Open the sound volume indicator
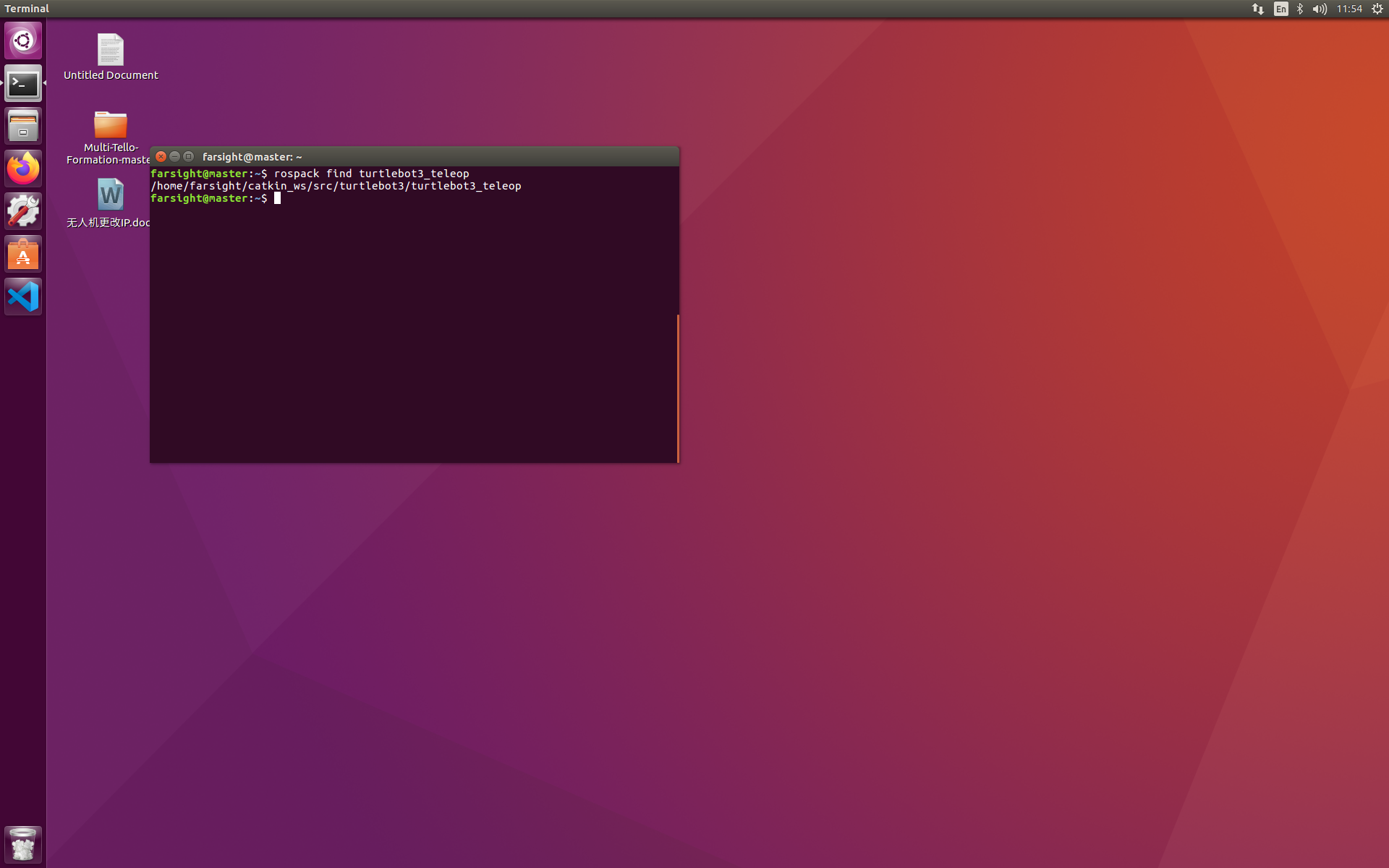The width and height of the screenshot is (1389, 868). tap(1320, 9)
